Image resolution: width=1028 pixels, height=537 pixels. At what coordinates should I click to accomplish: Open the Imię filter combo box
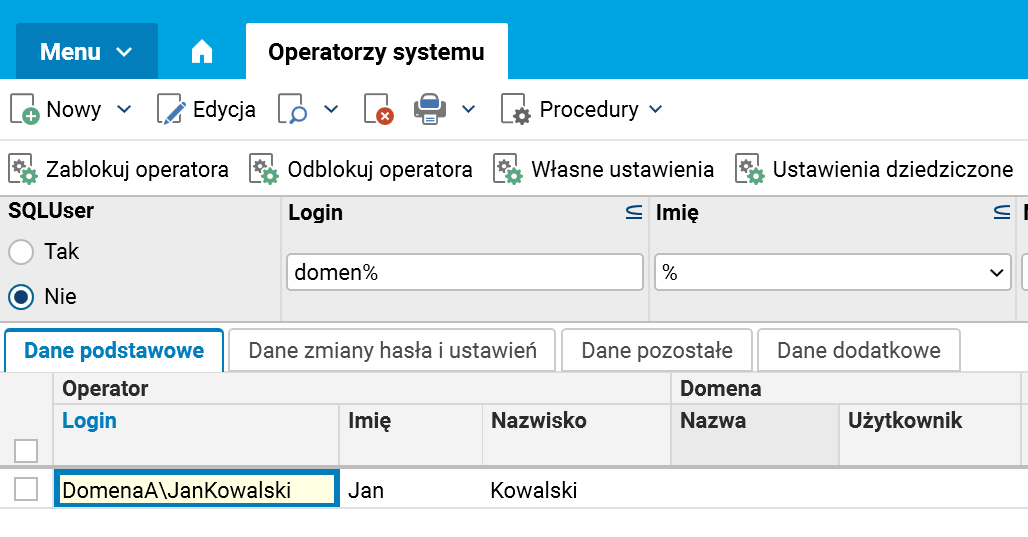coord(832,273)
